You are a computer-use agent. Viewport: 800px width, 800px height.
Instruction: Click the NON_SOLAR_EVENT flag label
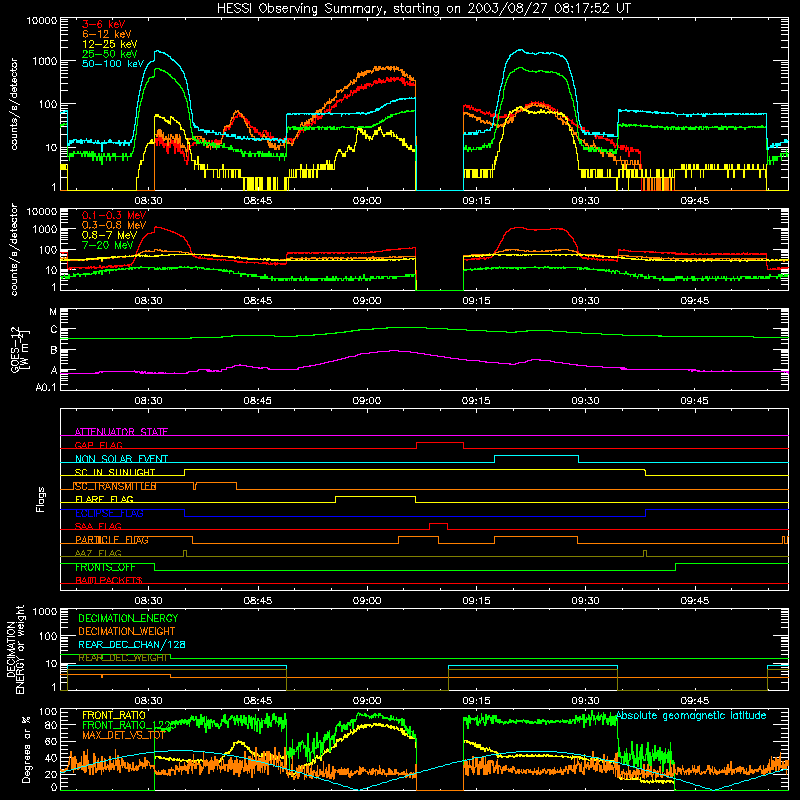(x=121, y=459)
